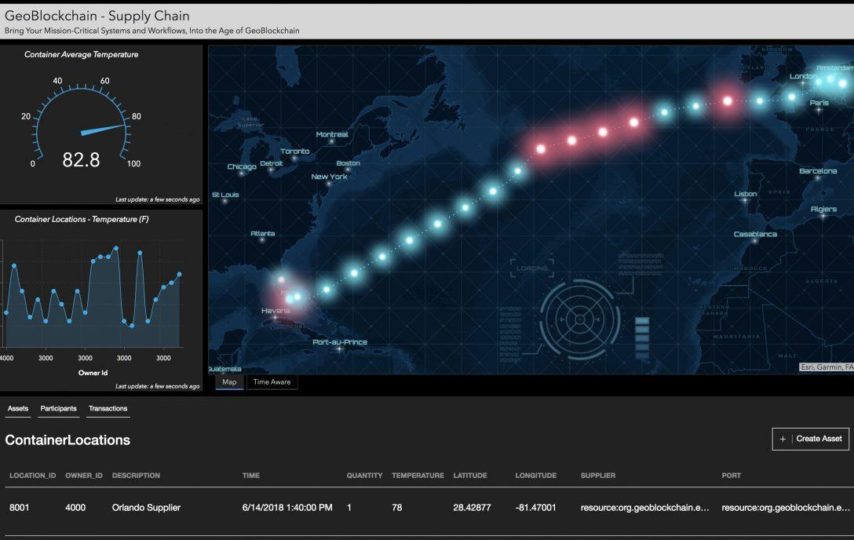The width and height of the screenshot is (854, 540).
Task: Click the LOCATION_ID column header
Action: 33,476
